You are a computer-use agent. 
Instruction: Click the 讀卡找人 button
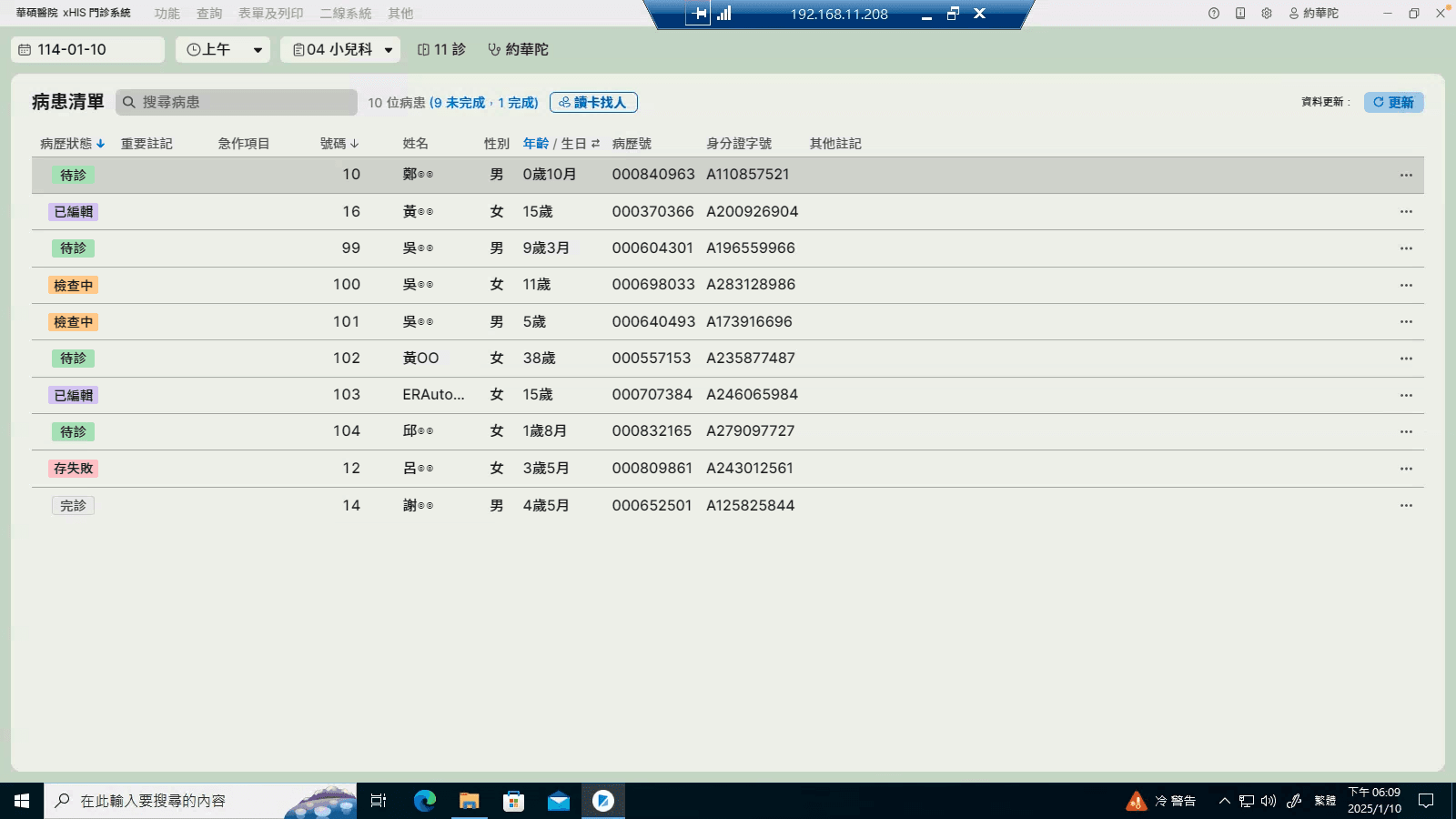coord(593,103)
